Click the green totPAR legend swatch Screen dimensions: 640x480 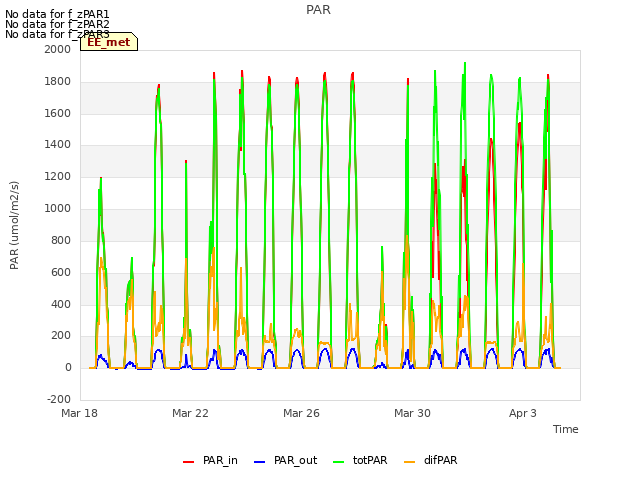coord(338,462)
